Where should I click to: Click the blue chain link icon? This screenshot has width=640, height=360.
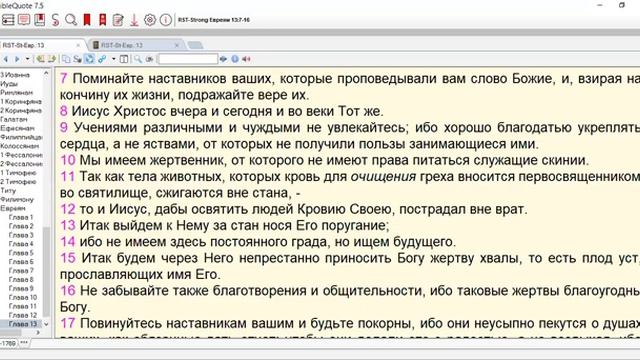[102, 59]
